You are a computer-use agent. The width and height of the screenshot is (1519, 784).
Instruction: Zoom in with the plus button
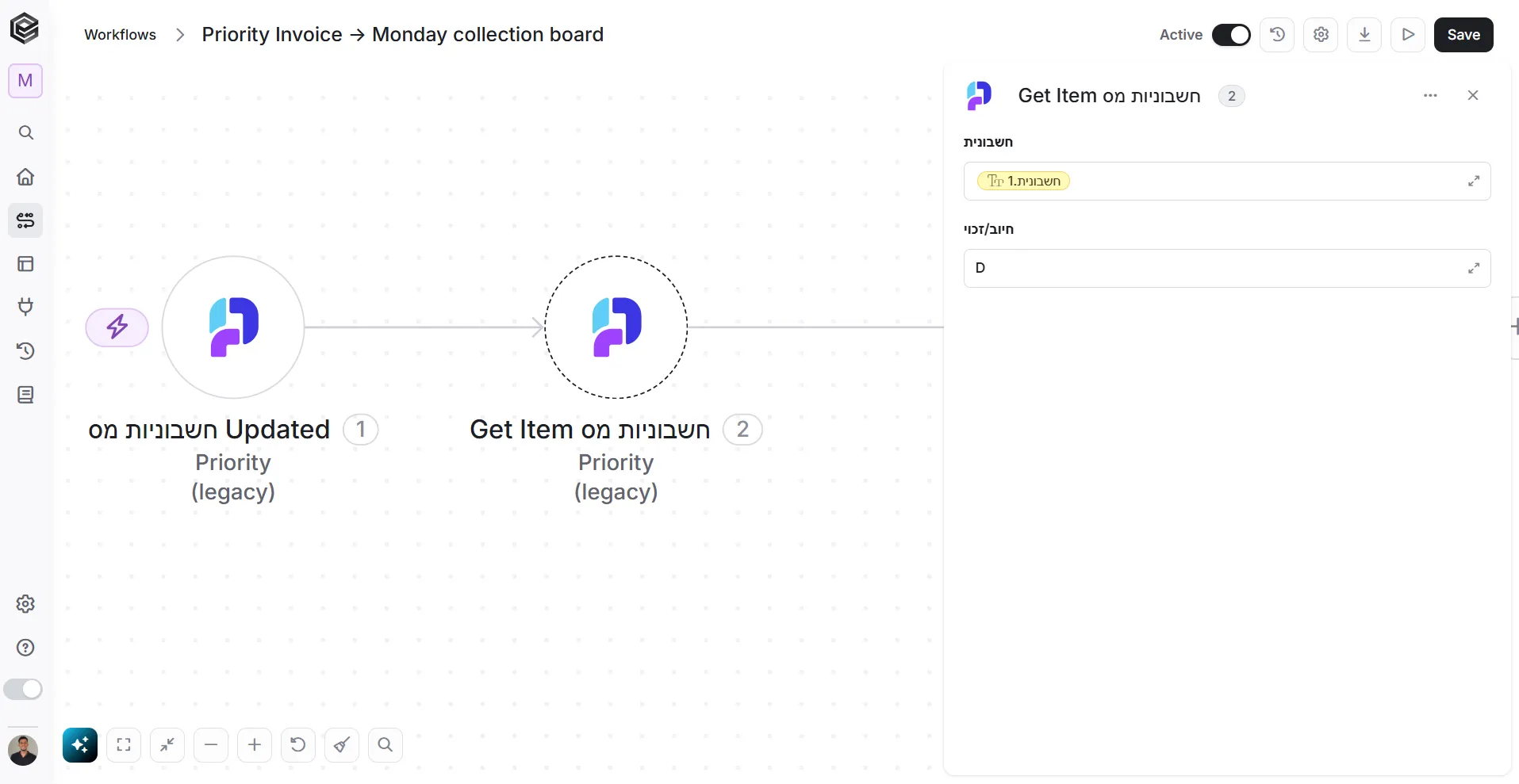(x=255, y=745)
